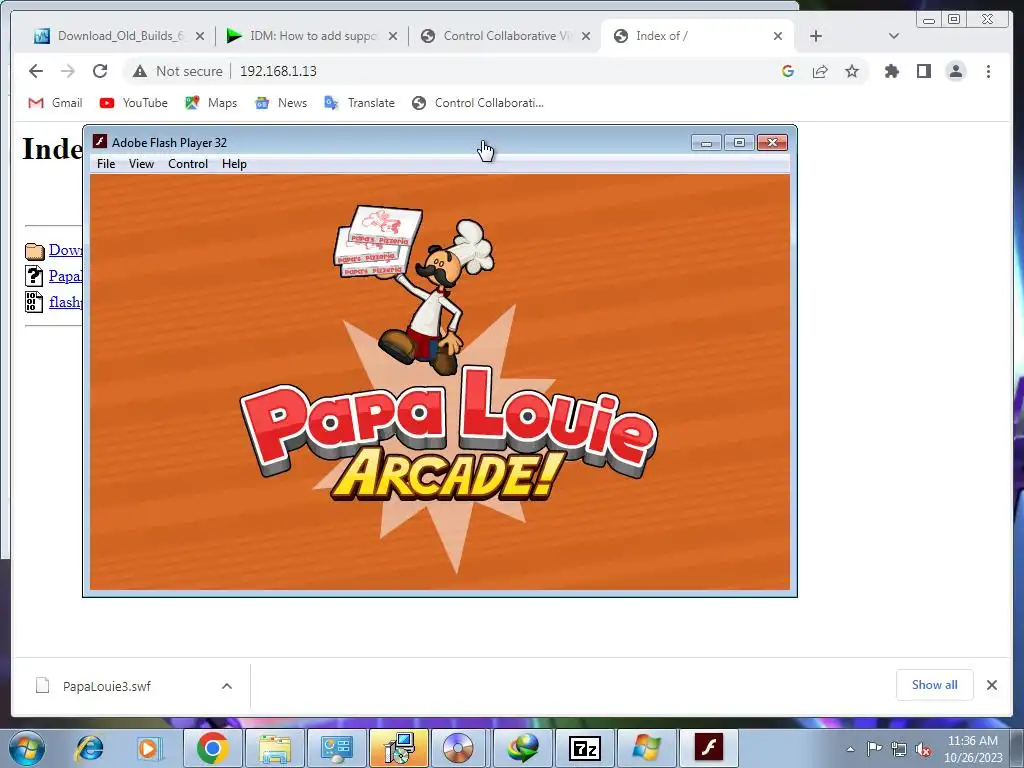Open Windows Explorer folder from taskbar

click(x=274, y=748)
